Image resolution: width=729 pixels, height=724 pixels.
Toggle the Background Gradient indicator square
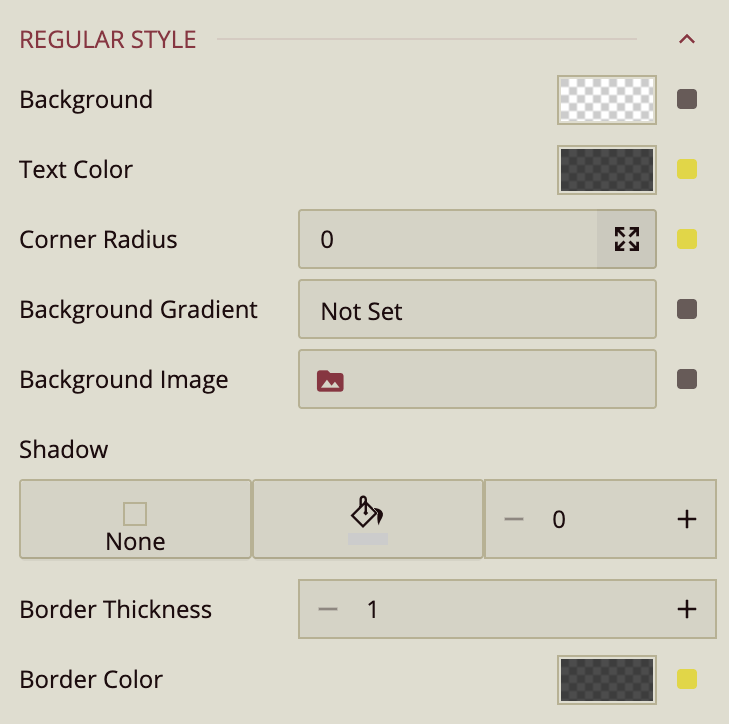coord(687,310)
